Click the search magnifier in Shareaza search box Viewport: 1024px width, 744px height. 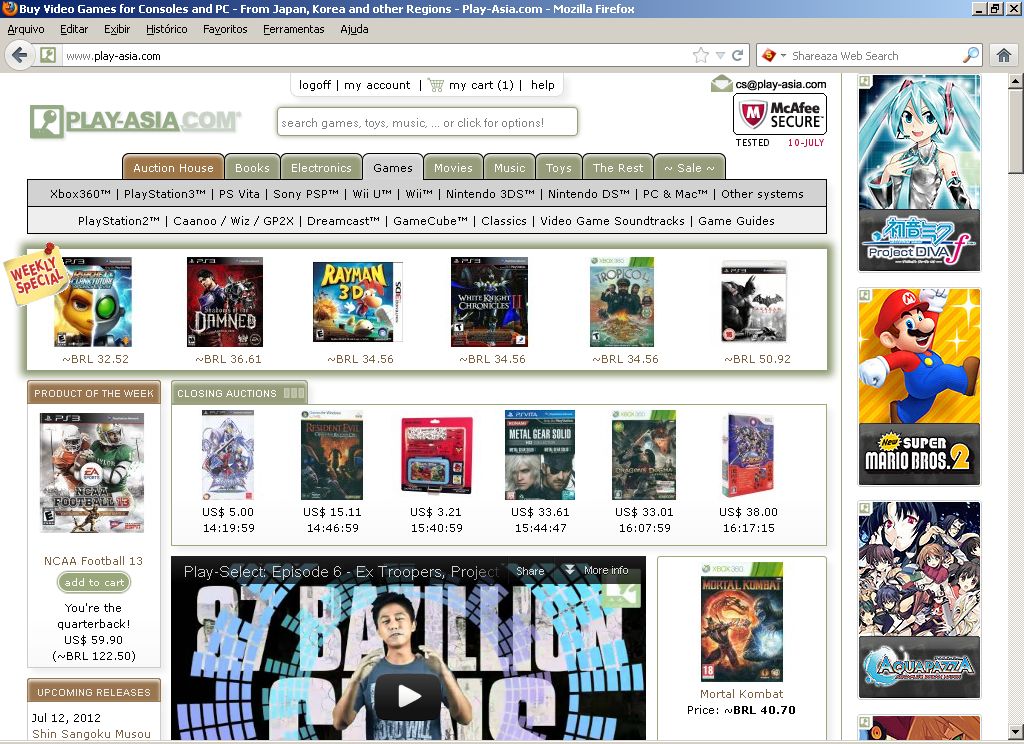(970, 56)
